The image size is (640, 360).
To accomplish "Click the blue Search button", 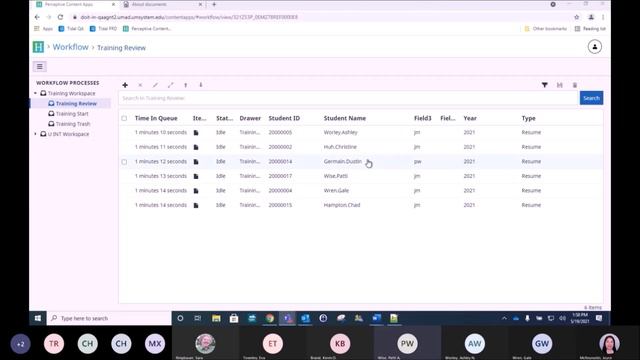I will tap(591, 98).
